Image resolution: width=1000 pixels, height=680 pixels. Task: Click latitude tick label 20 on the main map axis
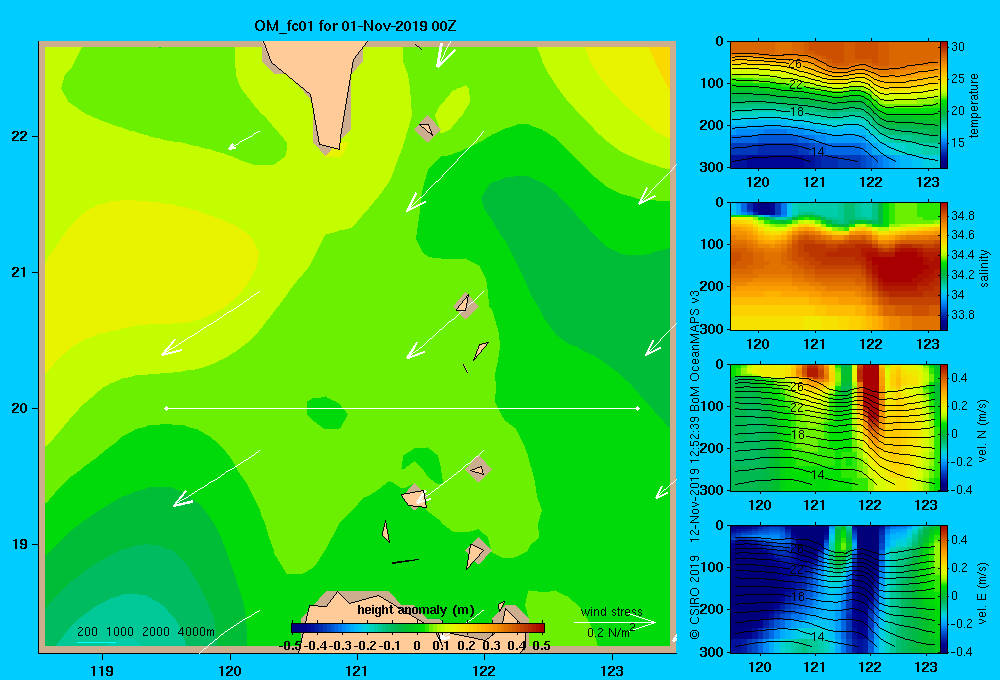pos(20,408)
